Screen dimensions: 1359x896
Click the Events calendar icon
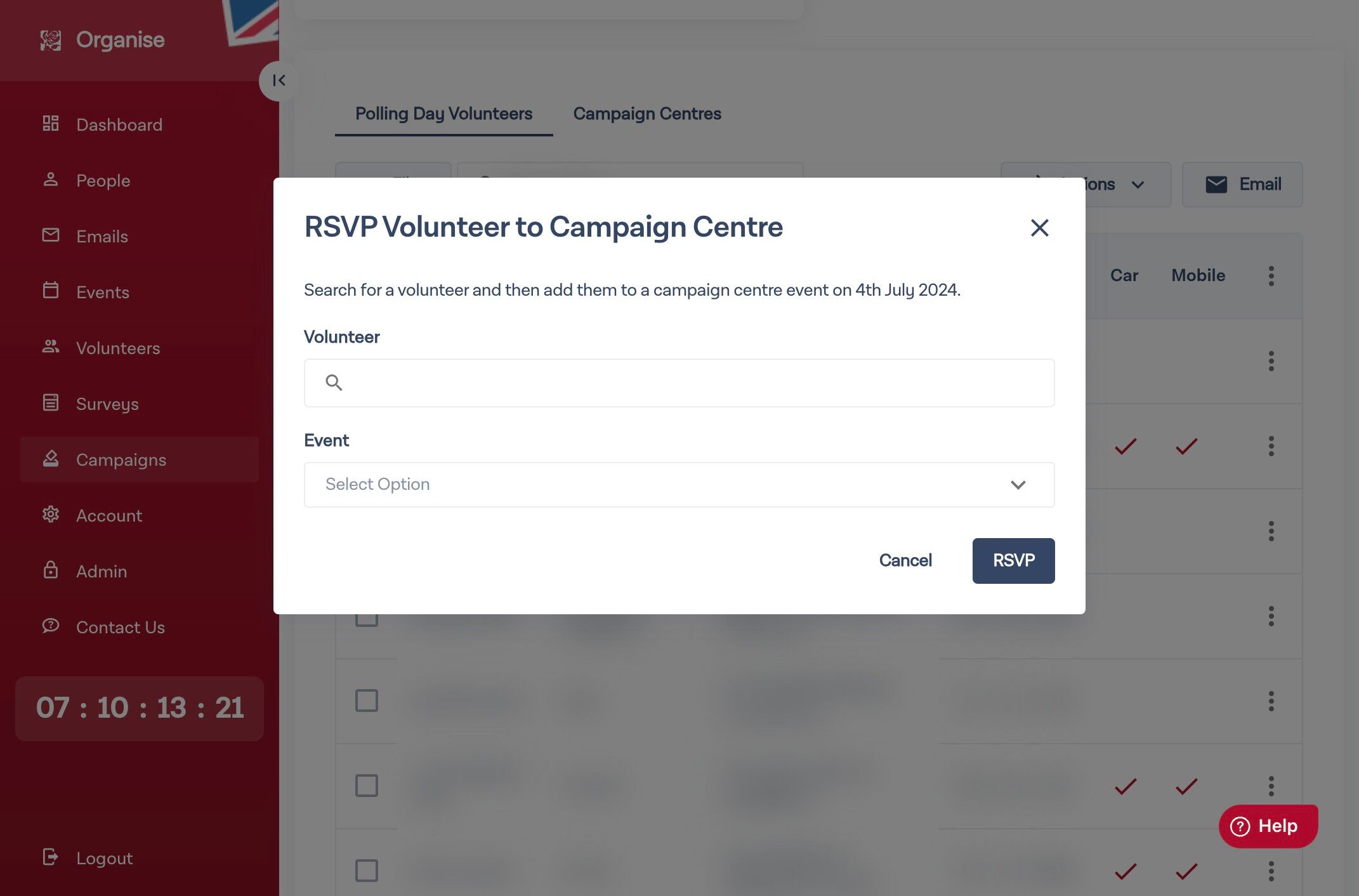coord(51,291)
